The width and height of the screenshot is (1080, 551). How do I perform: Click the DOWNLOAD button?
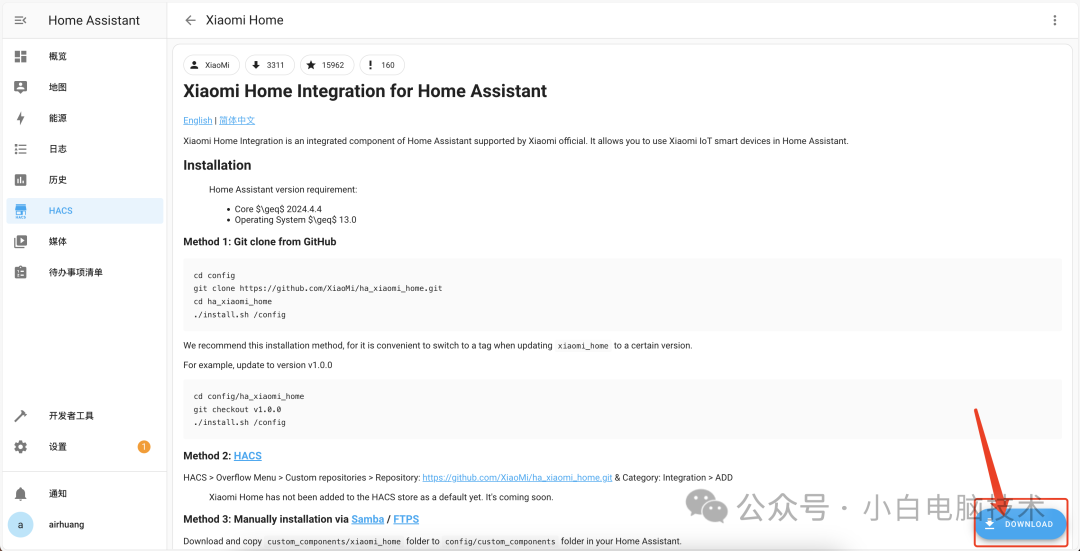click(x=1020, y=524)
